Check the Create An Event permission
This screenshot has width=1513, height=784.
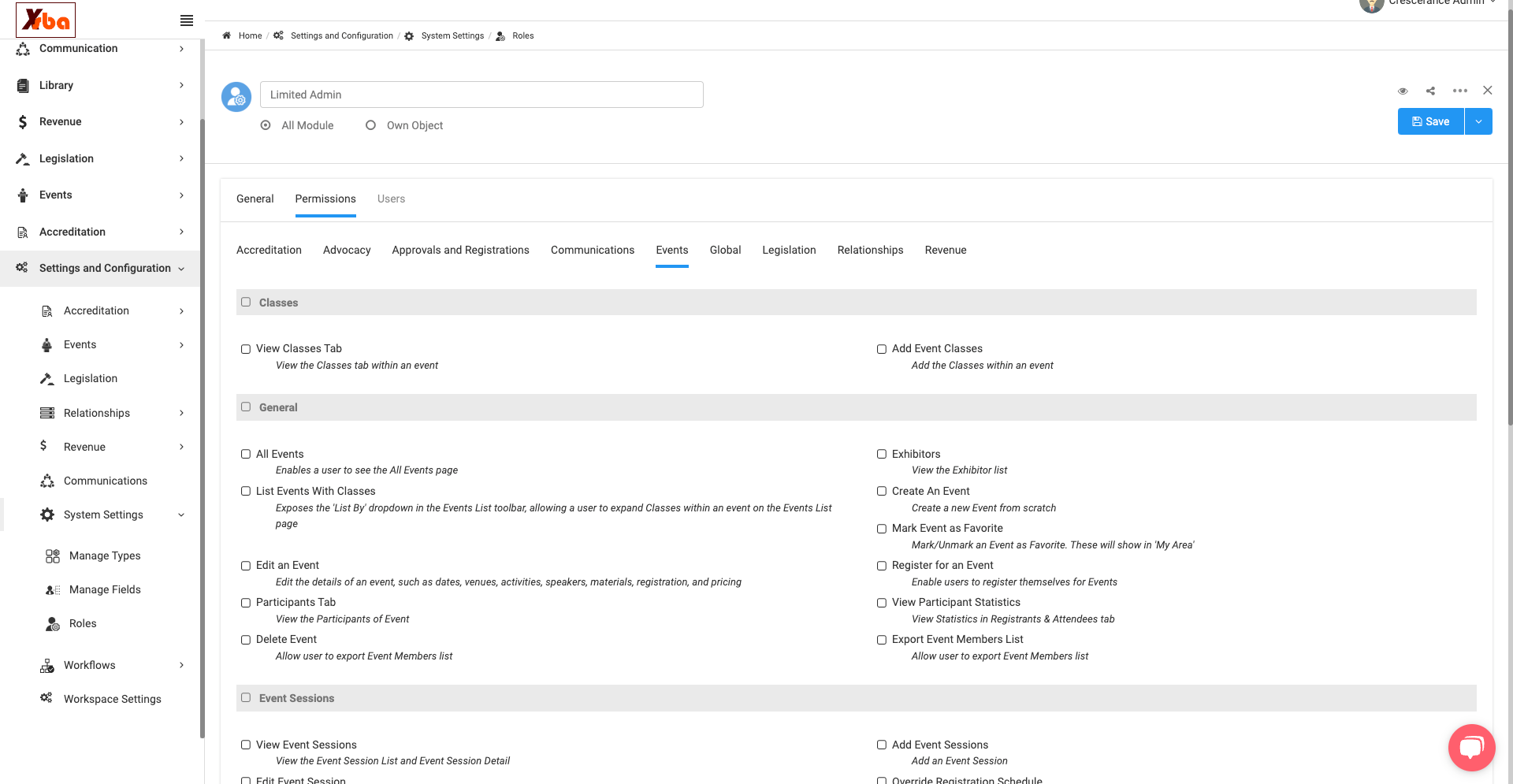882,491
